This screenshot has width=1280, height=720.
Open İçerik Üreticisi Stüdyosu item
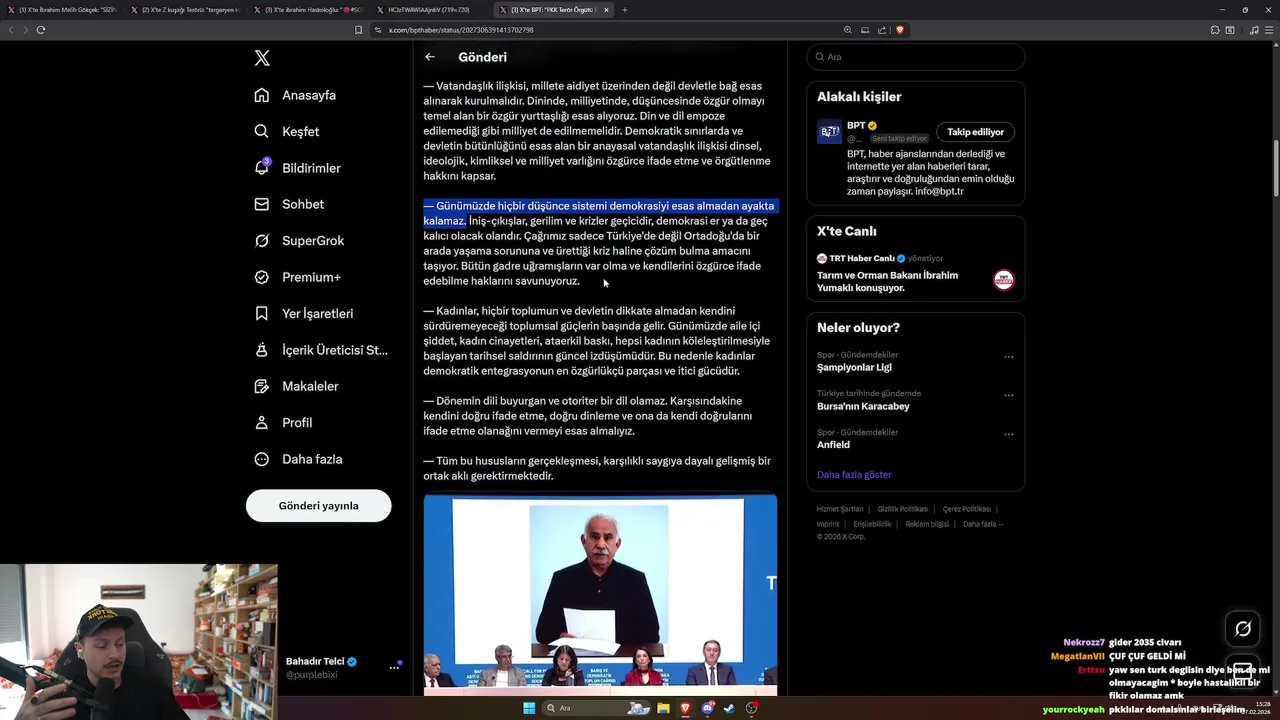320,350
